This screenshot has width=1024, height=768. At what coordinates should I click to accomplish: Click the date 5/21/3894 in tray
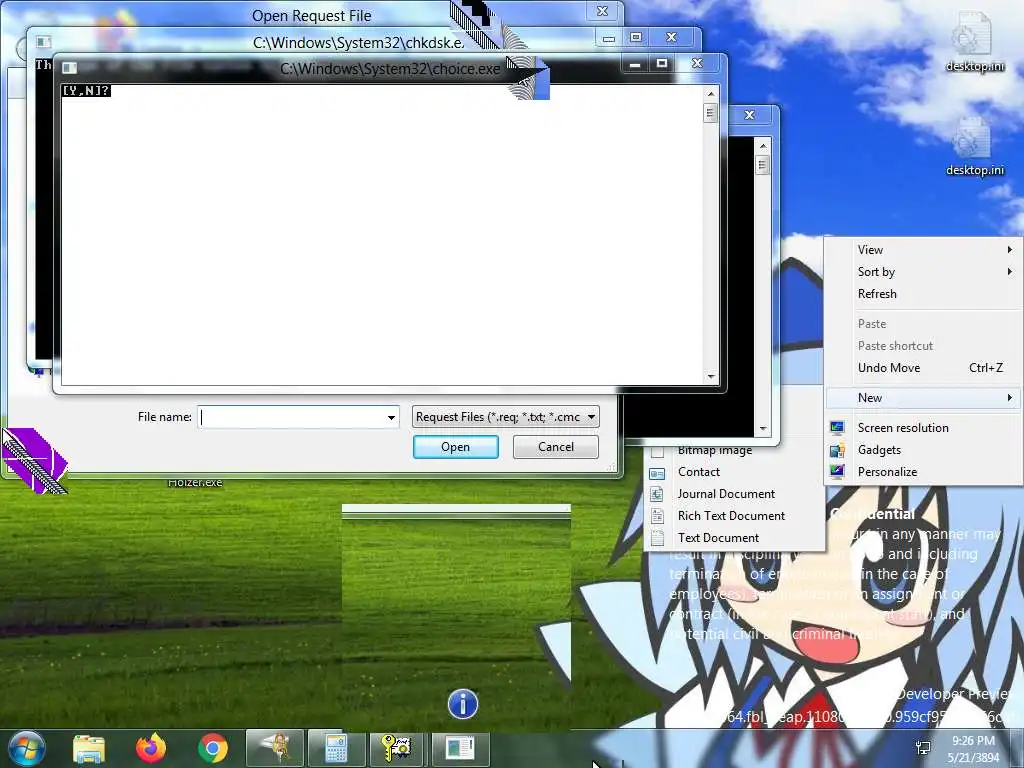(973, 757)
